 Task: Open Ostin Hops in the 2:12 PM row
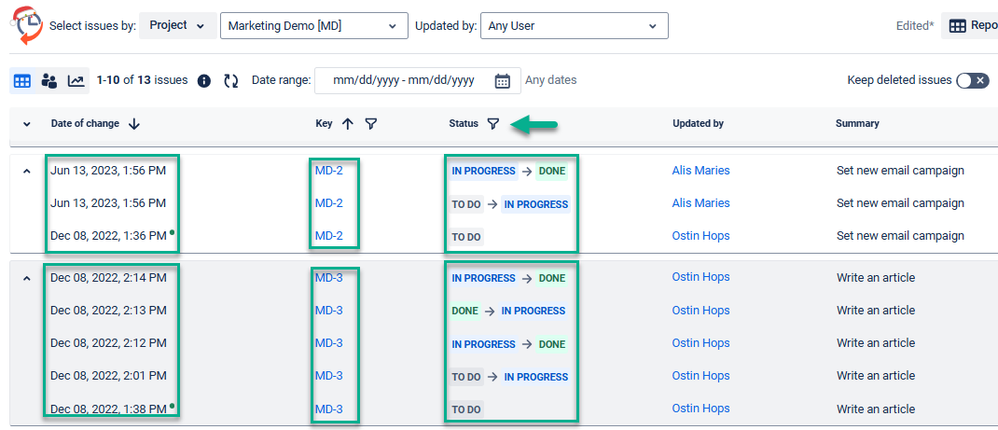[701, 343]
